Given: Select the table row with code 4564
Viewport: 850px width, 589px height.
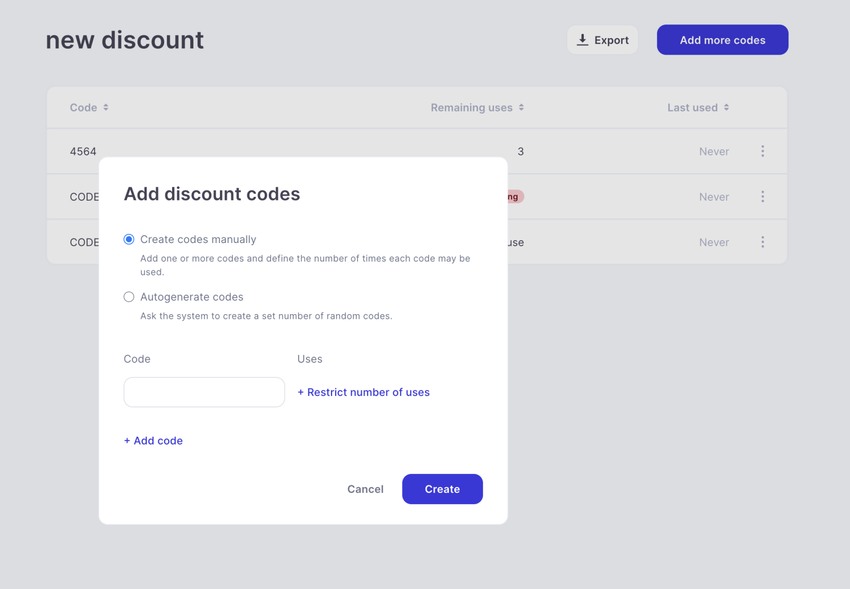Looking at the screenshot, I should tap(416, 151).
